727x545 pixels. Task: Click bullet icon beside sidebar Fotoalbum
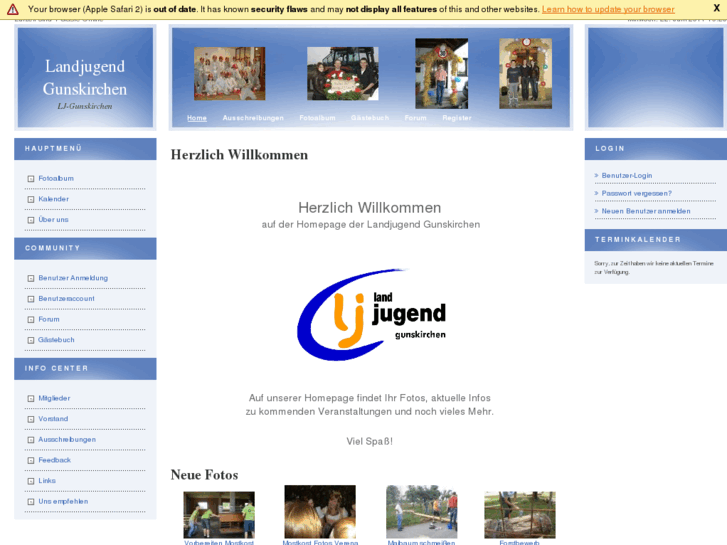point(31,179)
